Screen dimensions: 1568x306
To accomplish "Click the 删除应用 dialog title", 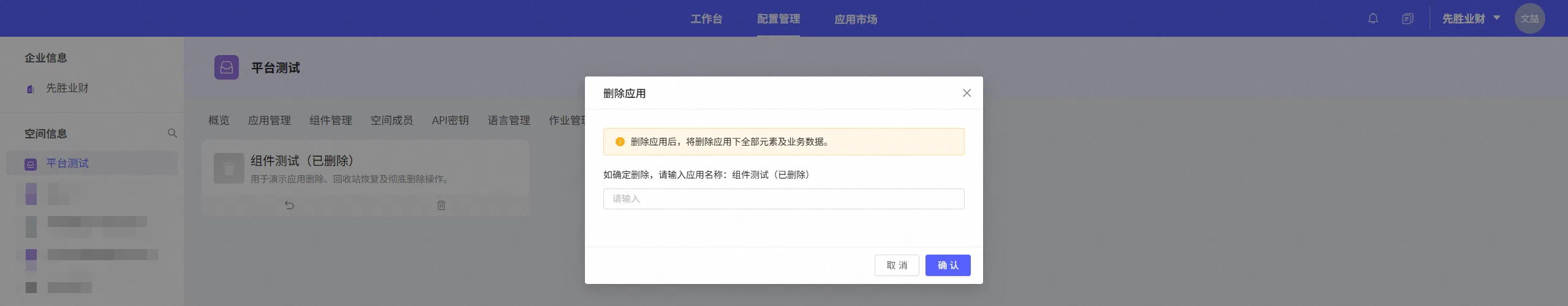I will (624, 93).
